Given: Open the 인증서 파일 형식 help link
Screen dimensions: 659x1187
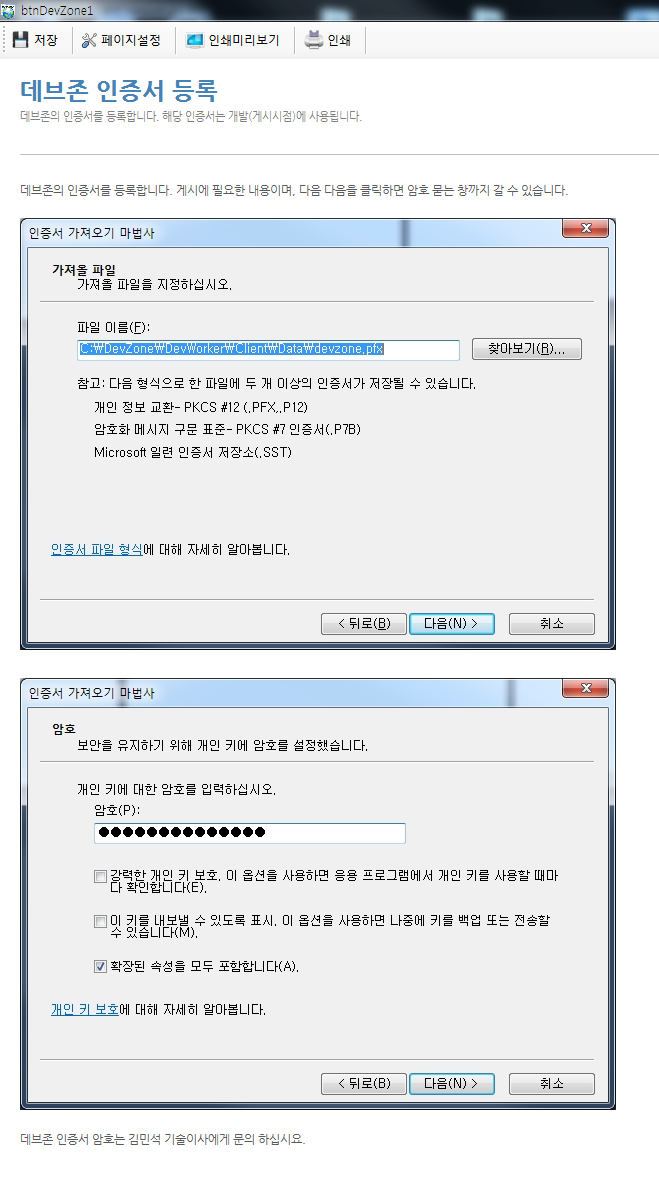Looking at the screenshot, I should [97, 549].
